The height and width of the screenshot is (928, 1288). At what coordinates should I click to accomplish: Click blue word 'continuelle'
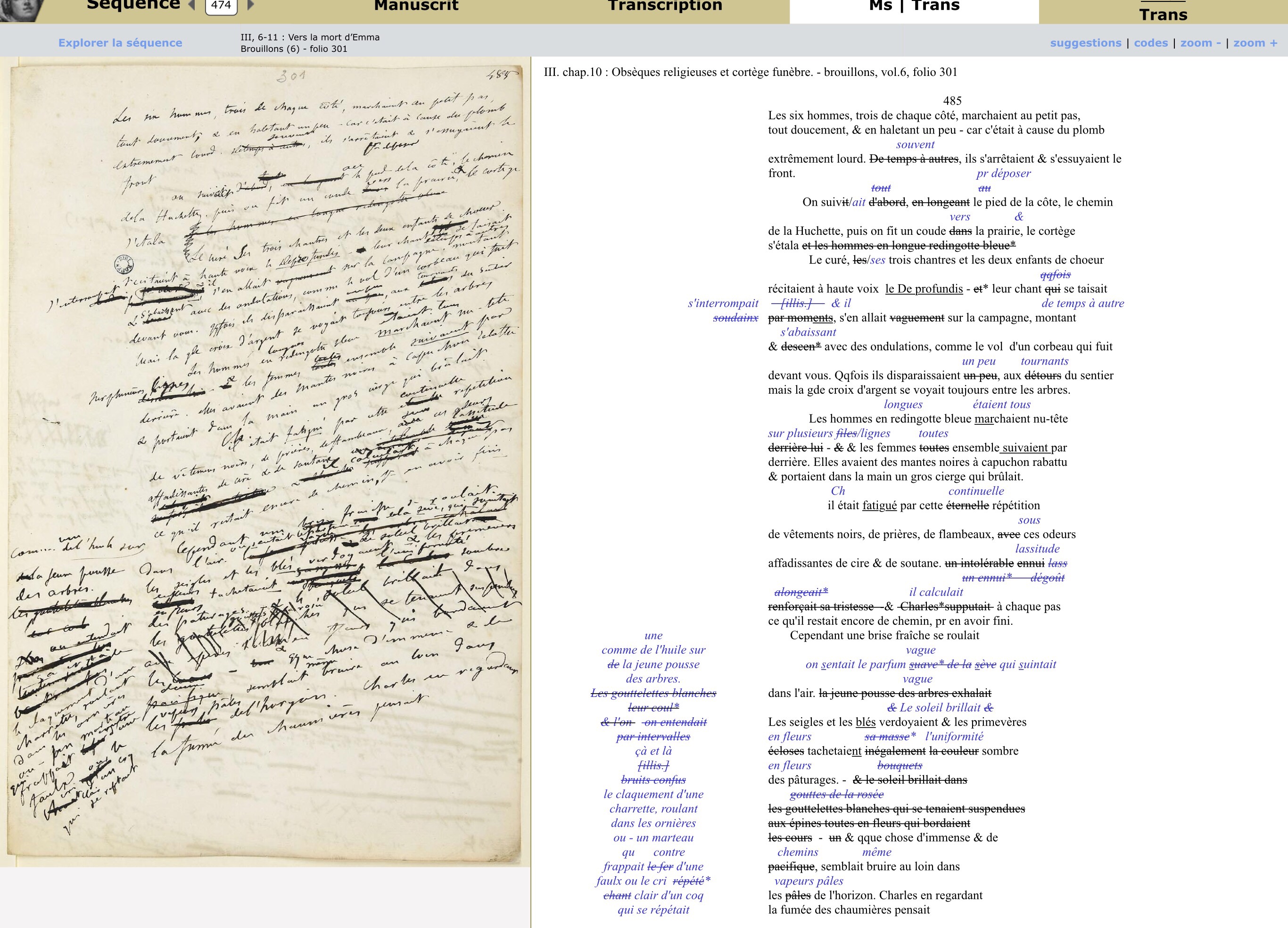(x=975, y=491)
